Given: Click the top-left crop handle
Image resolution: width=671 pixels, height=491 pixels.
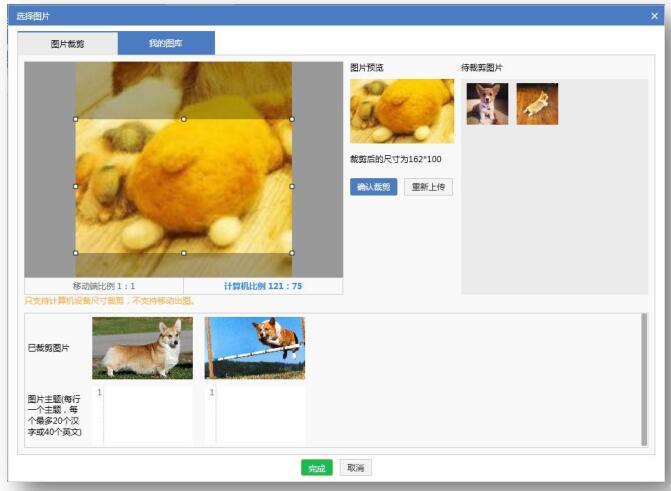Looking at the screenshot, I should click(76, 119).
